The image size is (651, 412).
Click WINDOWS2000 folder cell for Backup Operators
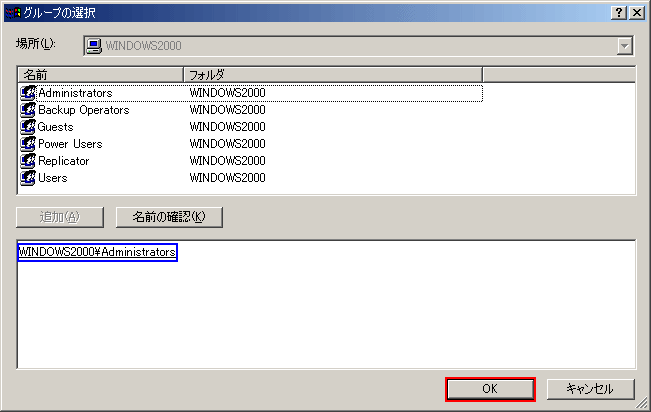tap(228, 110)
